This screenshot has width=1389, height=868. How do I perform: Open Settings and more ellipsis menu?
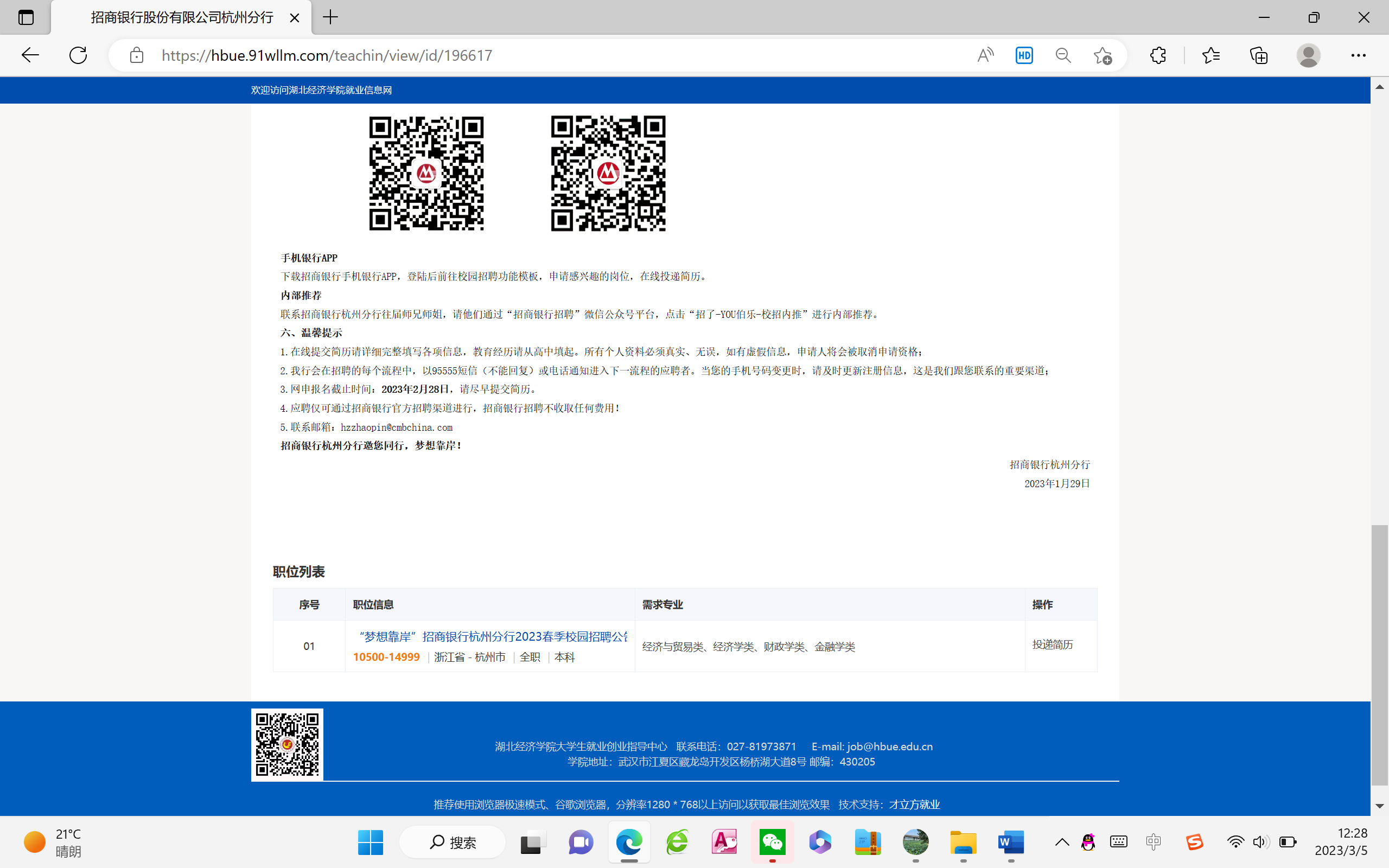(x=1358, y=55)
